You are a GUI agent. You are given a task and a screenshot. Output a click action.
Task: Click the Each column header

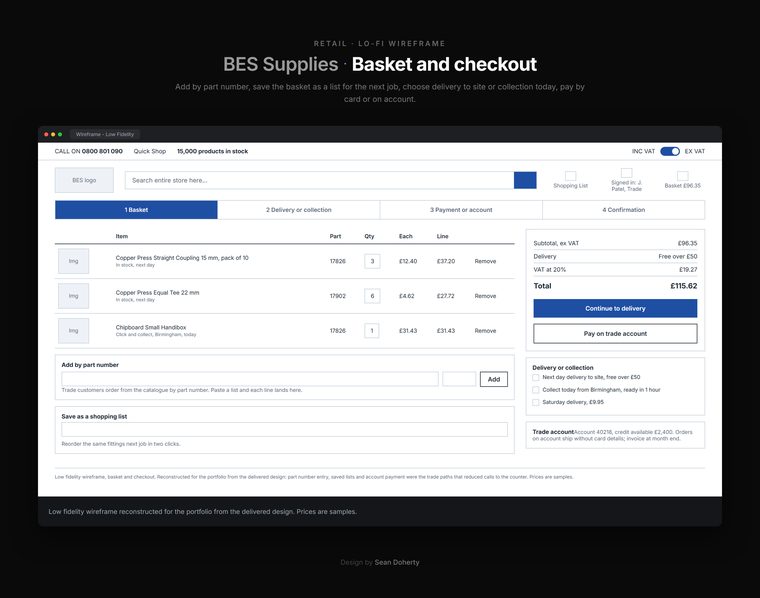[x=406, y=236]
